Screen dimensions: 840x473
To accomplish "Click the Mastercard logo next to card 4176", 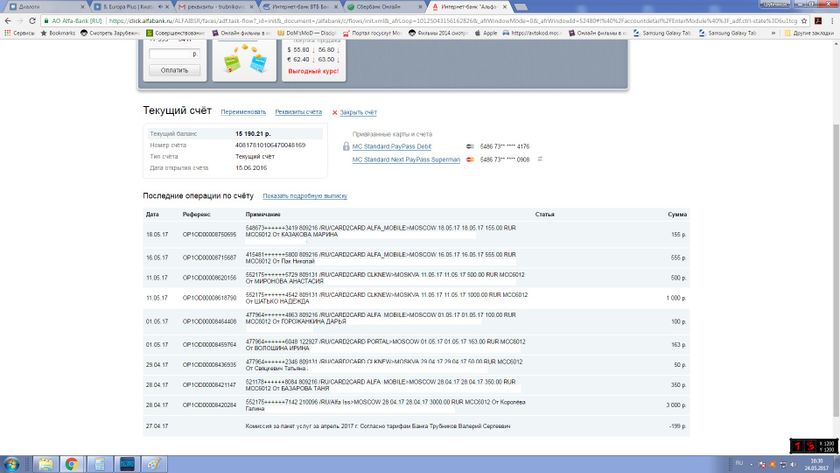I will point(469,146).
